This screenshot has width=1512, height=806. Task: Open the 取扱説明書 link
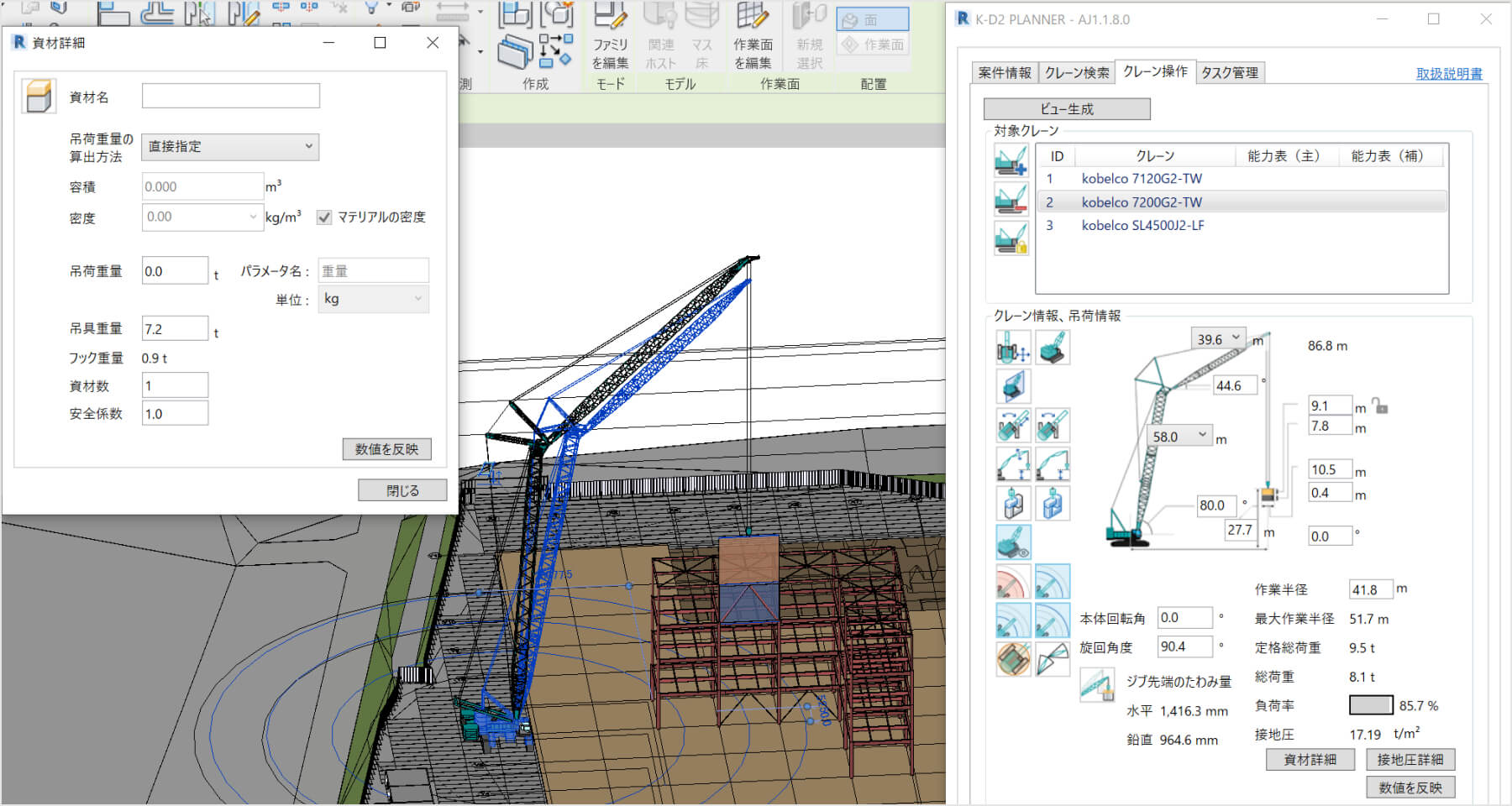(1449, 74)
